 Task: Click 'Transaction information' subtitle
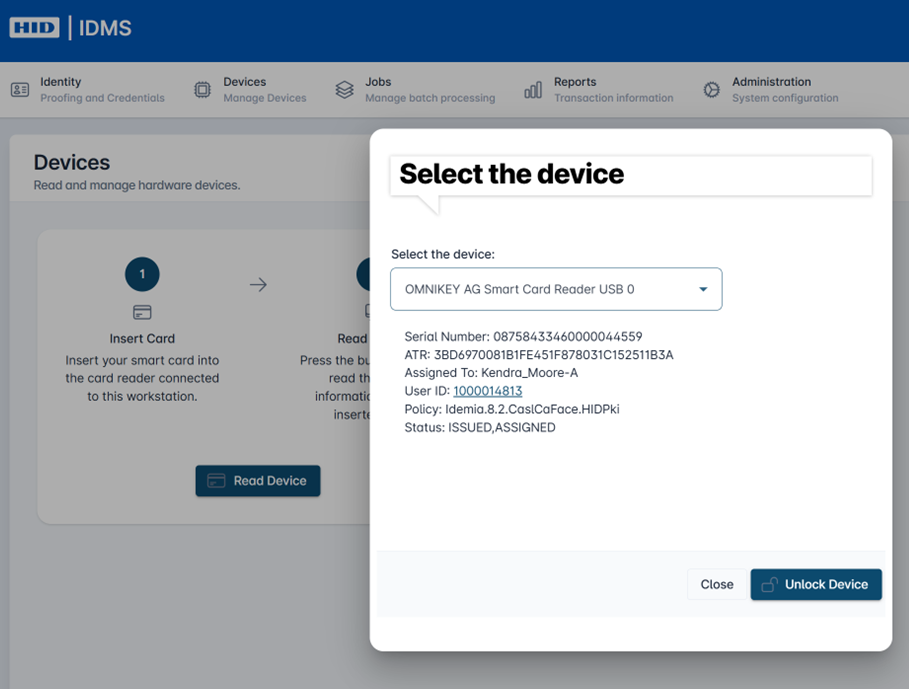click(x=614, y=98)
